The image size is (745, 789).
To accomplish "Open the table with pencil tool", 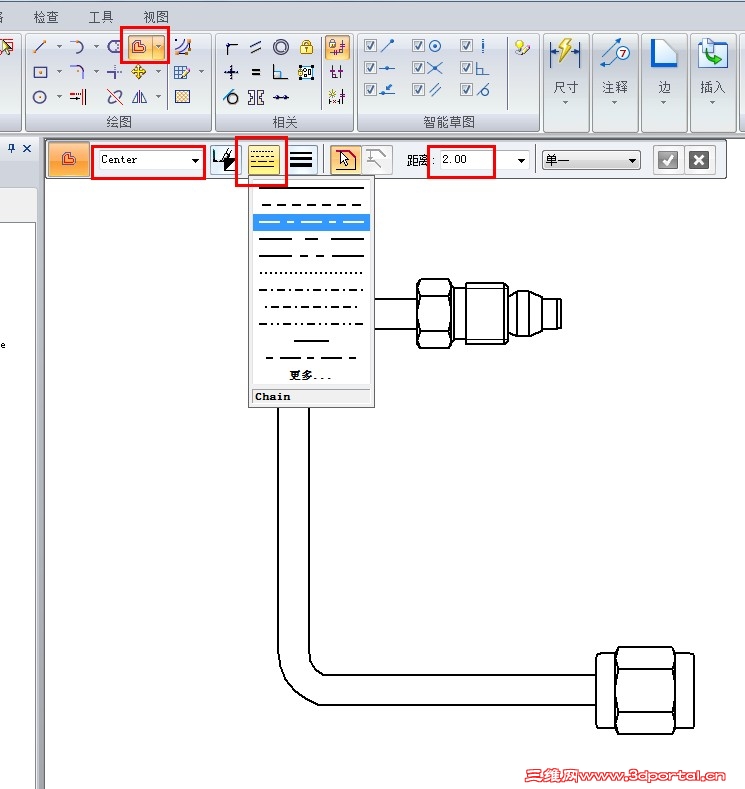I will tap(182, 72).
